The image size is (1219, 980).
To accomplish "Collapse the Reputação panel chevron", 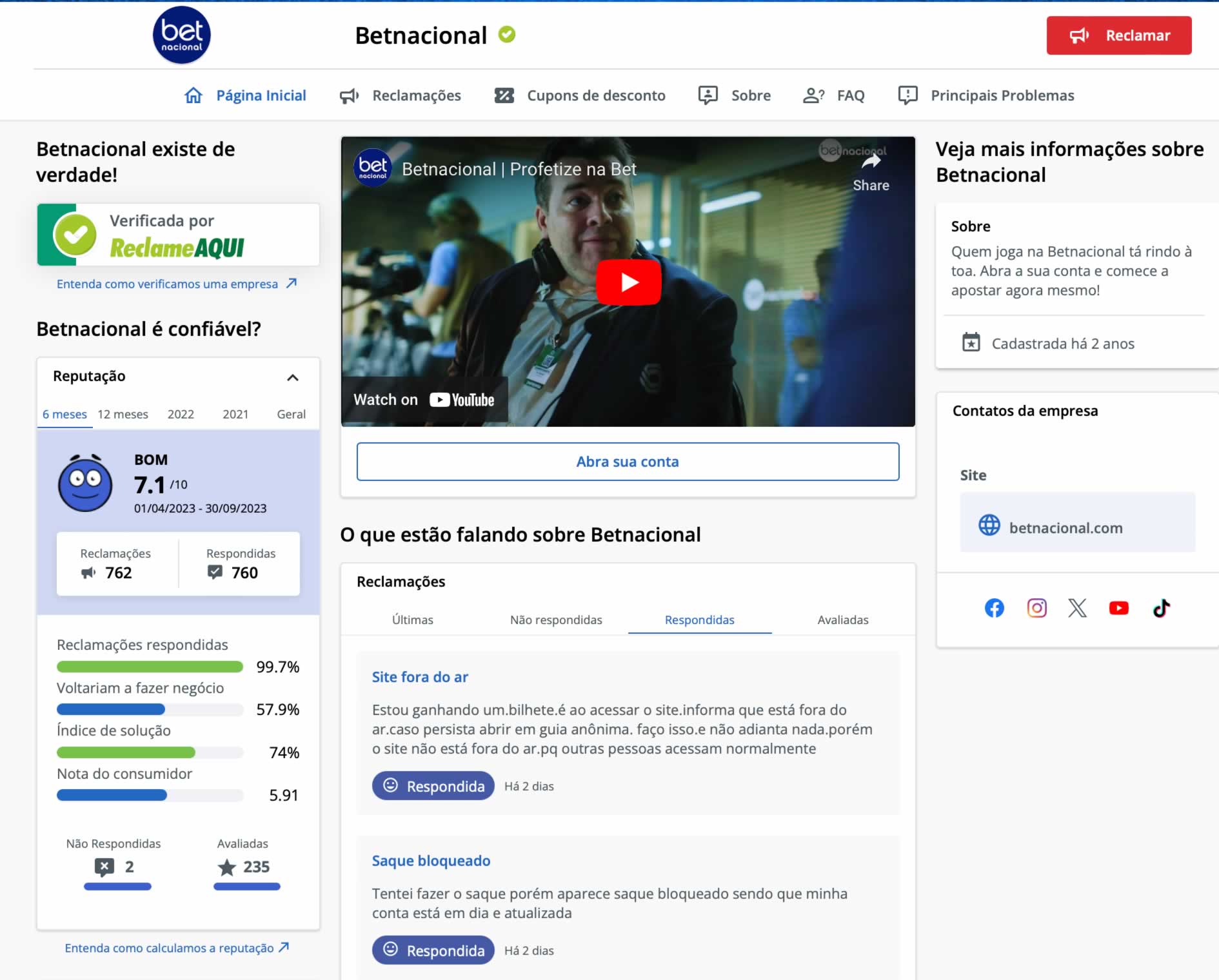I will click(x=292, y=377).
